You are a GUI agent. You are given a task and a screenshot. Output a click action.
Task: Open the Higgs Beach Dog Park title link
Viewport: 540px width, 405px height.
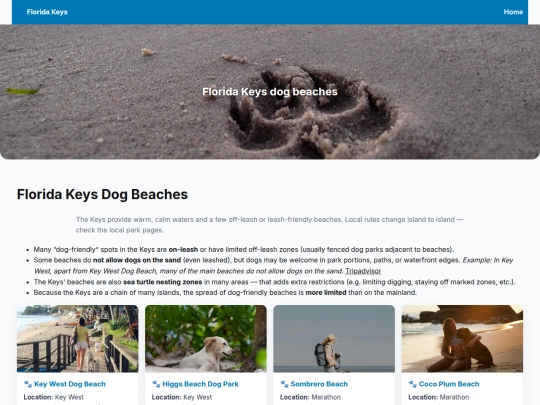[x=200, y=384]
